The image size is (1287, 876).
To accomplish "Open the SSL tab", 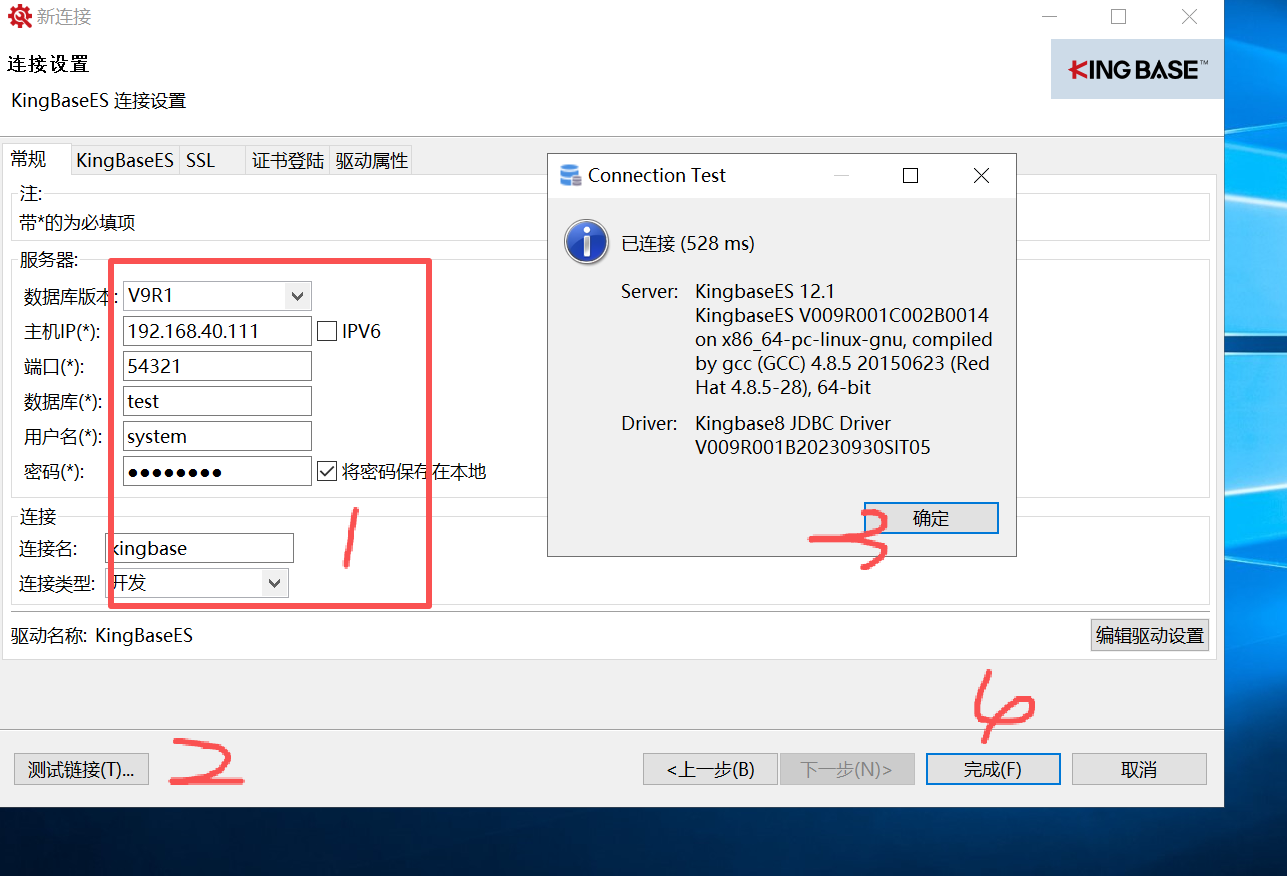I will 201,161.
